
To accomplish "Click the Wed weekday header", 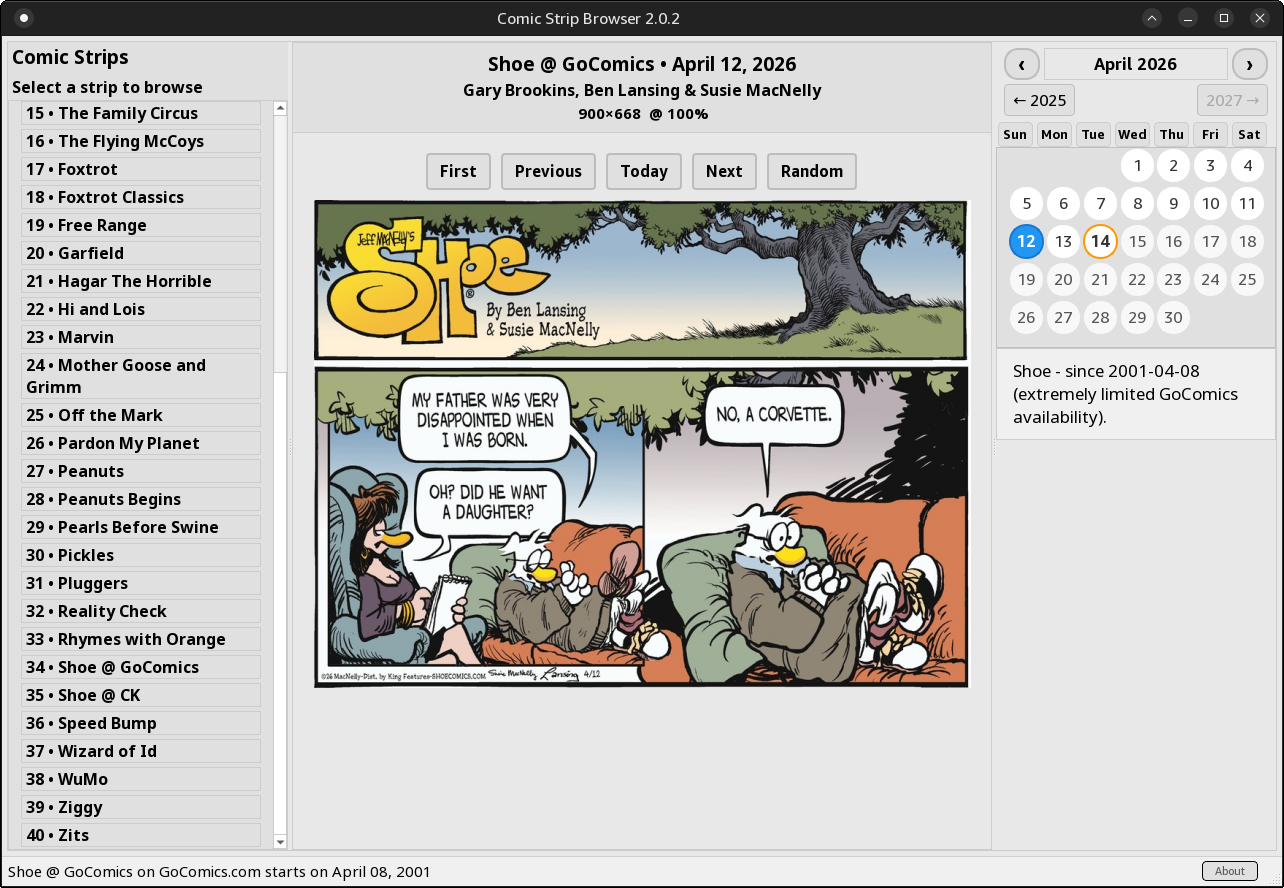I will (1132, 134).
